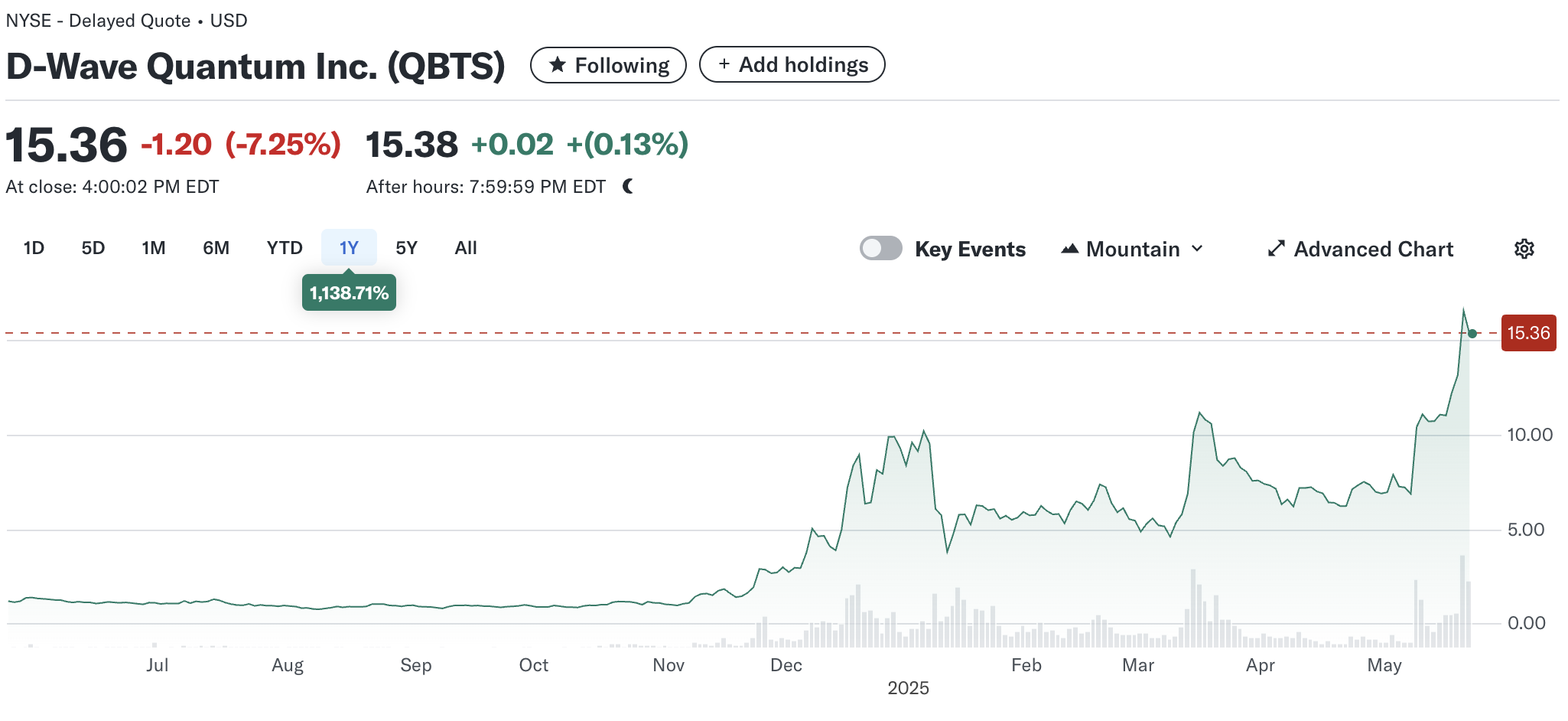This screenshot has width=1568, height=721.
Task: Click the D-Wave Quantum Inc. (QBTS) title
Action: click(x=255, y=67)
